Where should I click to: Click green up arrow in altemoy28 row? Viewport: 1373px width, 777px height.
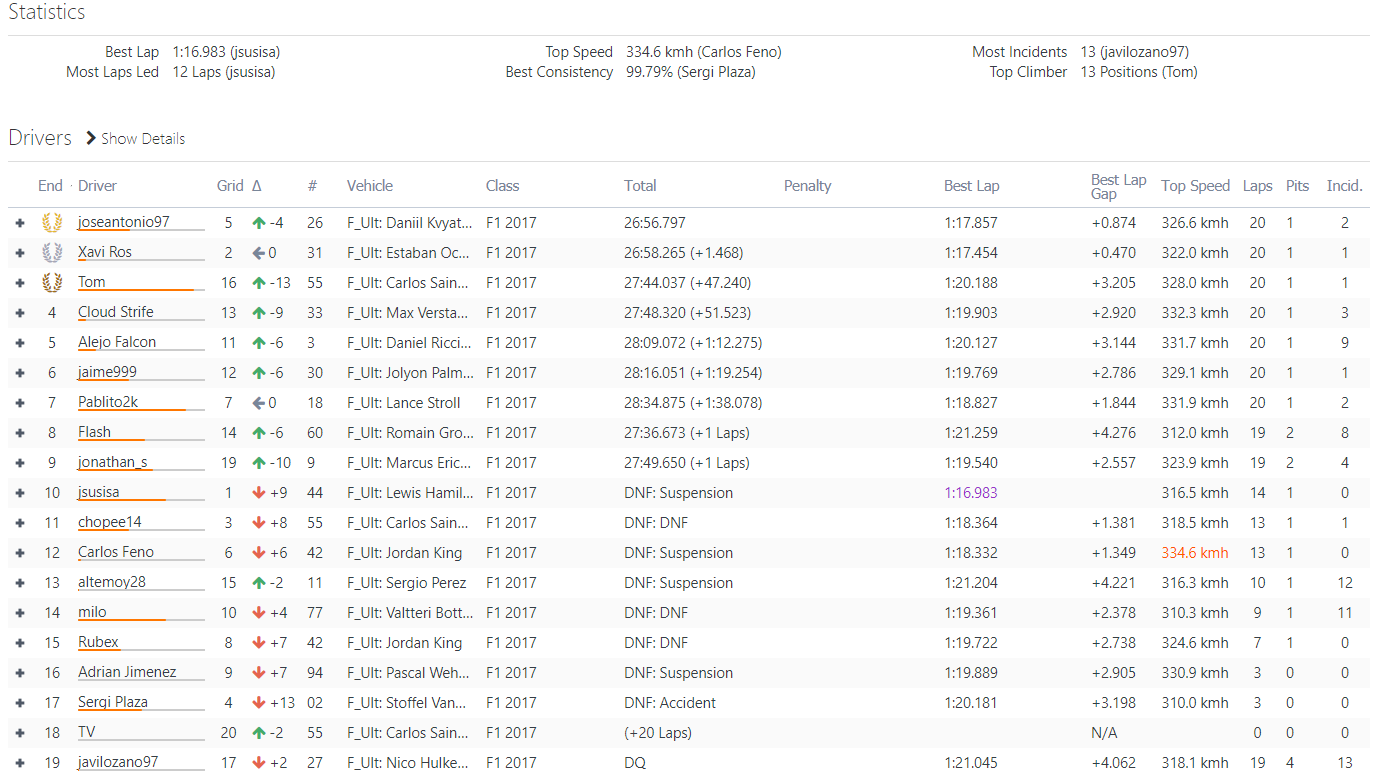(x=258, y=583)
